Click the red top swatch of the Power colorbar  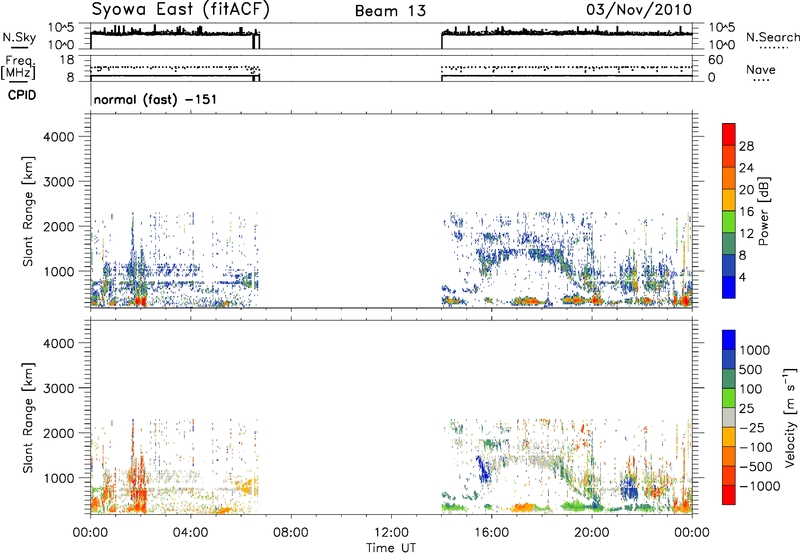point(729,134)
